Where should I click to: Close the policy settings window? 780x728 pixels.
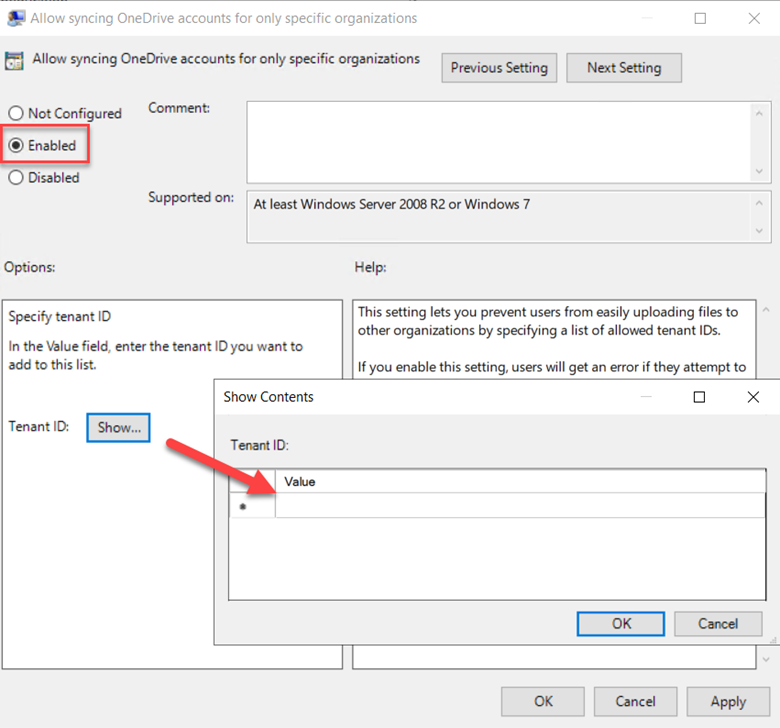click(x=754, y=18)
